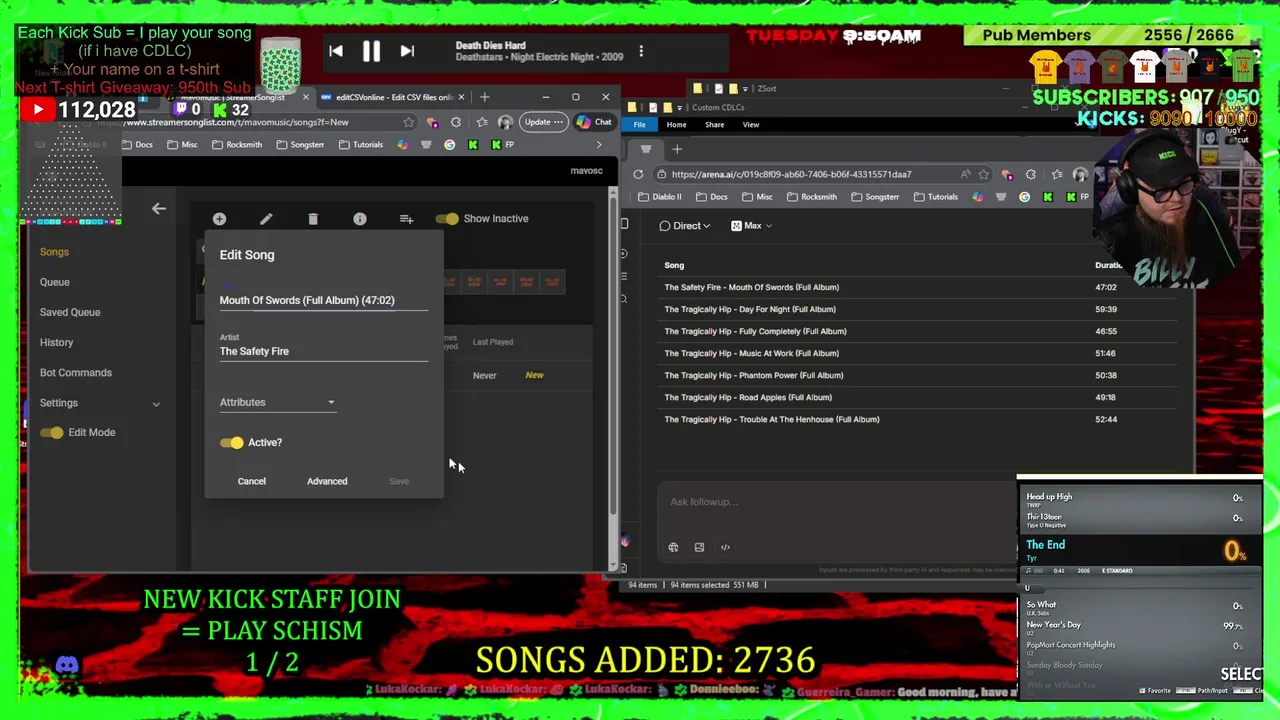
Task: Open the Max model dropdown in arena.ai
Action: click(x=752, y=226)
